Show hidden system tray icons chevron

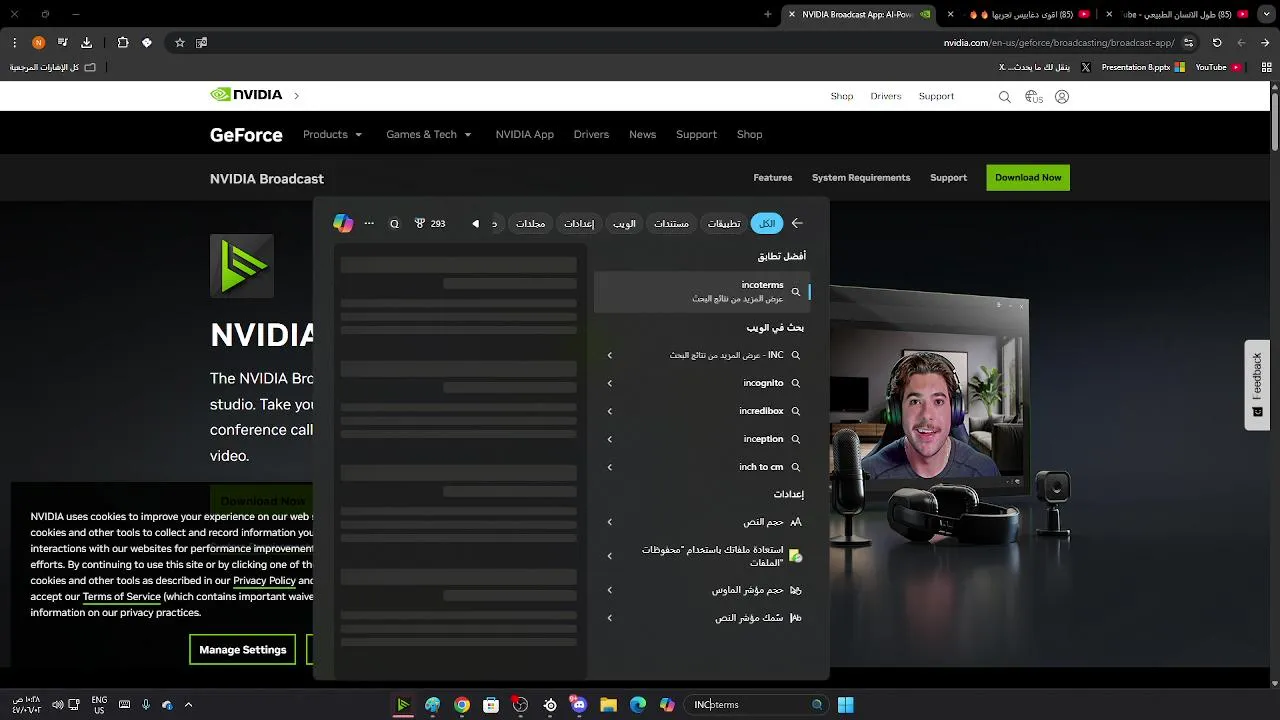(x=188, y=705)
